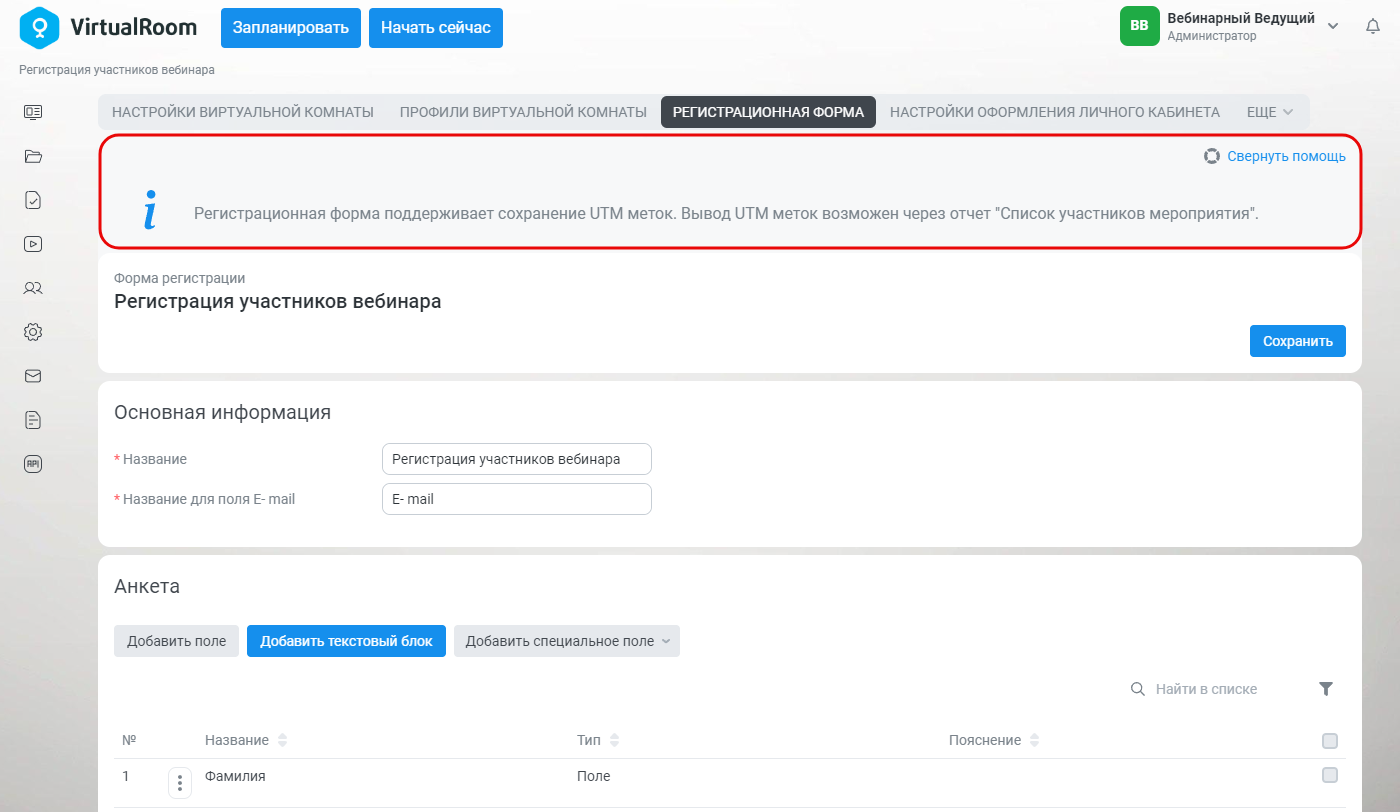Open НАСТРОЙКИ ОФОРМЛЕНИЯ ЛИЧНОГО КАБИНЕТА tab
The width and height of the screenshot is (1400, 812).
tap(1055, 112)
